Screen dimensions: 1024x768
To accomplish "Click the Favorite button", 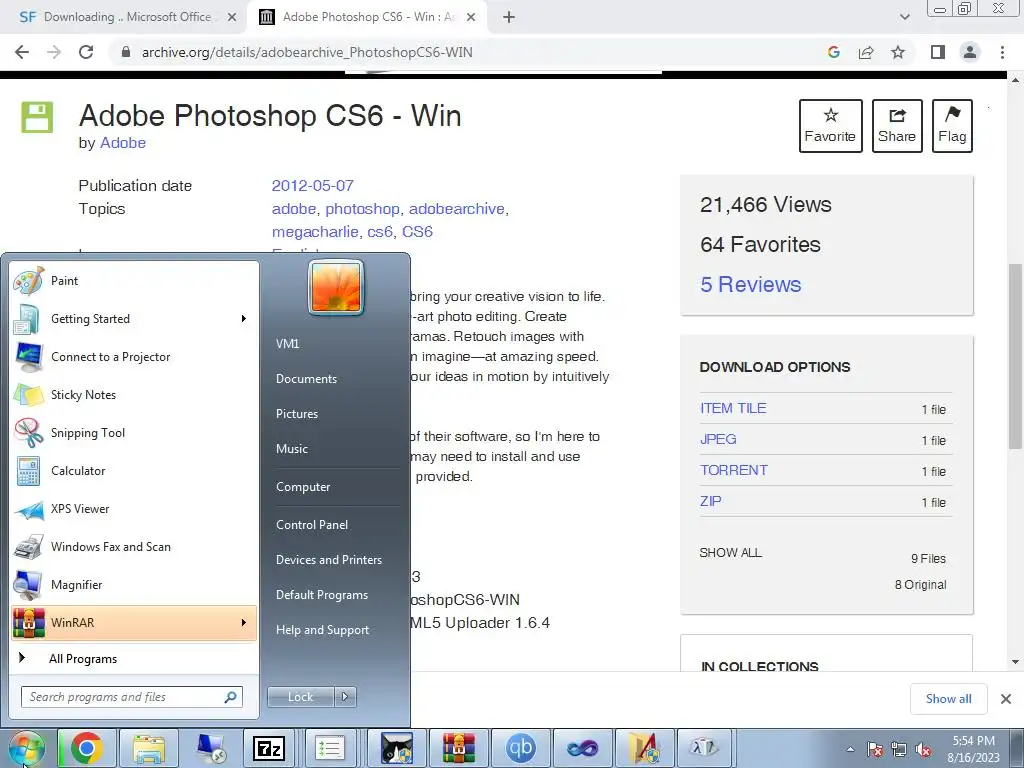I will [831, 126].
